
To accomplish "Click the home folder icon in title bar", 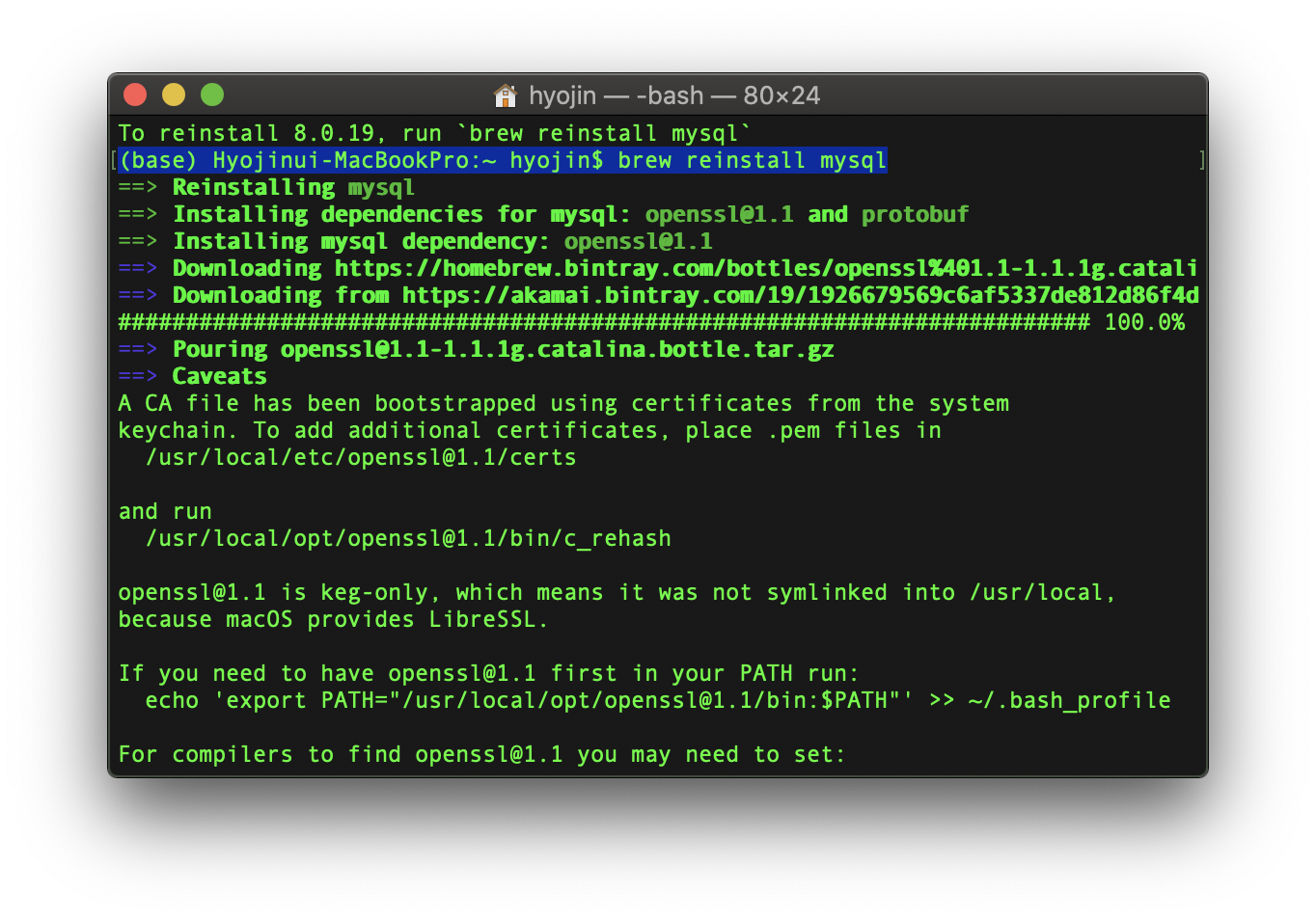I will click(505, 95).
